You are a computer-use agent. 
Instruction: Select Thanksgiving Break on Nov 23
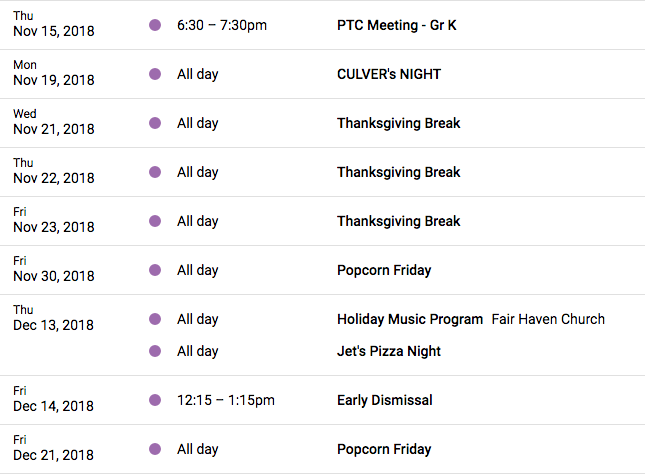(x=399, y=221)
